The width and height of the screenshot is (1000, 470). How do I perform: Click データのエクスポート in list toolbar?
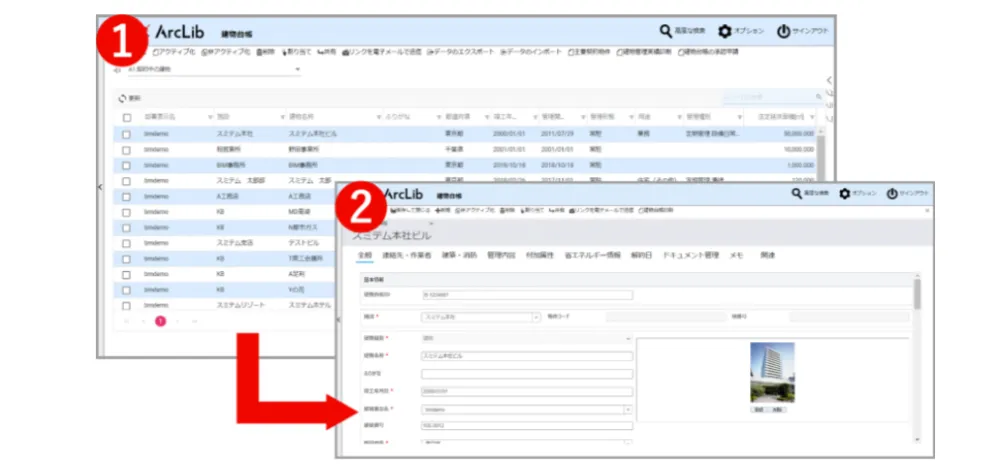[461, 52]
